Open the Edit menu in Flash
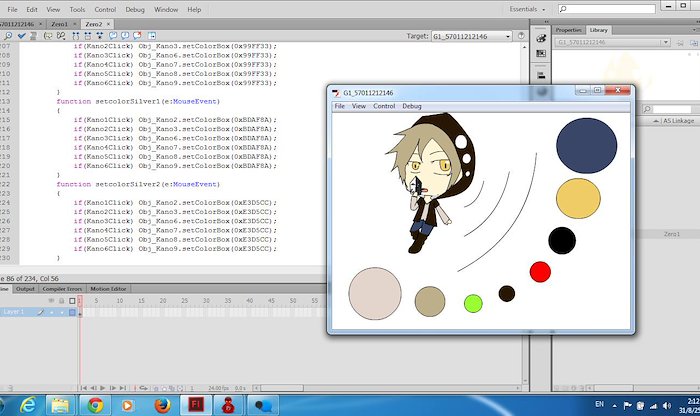 (32, 9)
